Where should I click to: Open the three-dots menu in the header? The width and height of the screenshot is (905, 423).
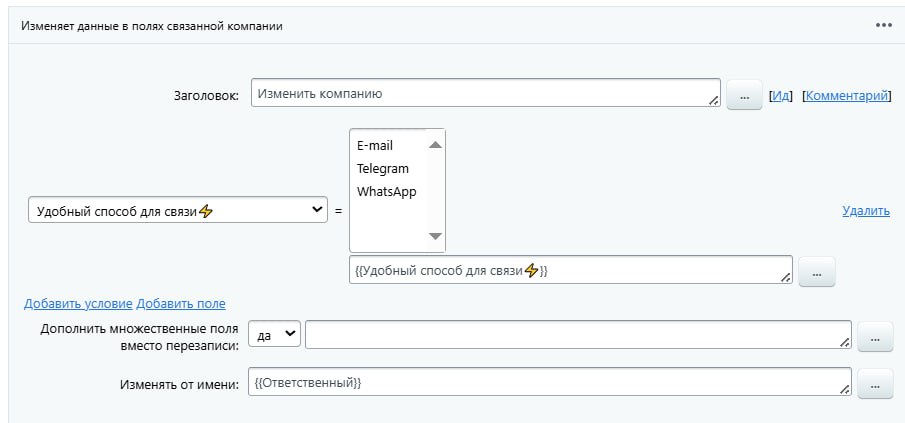pos(883,26)
